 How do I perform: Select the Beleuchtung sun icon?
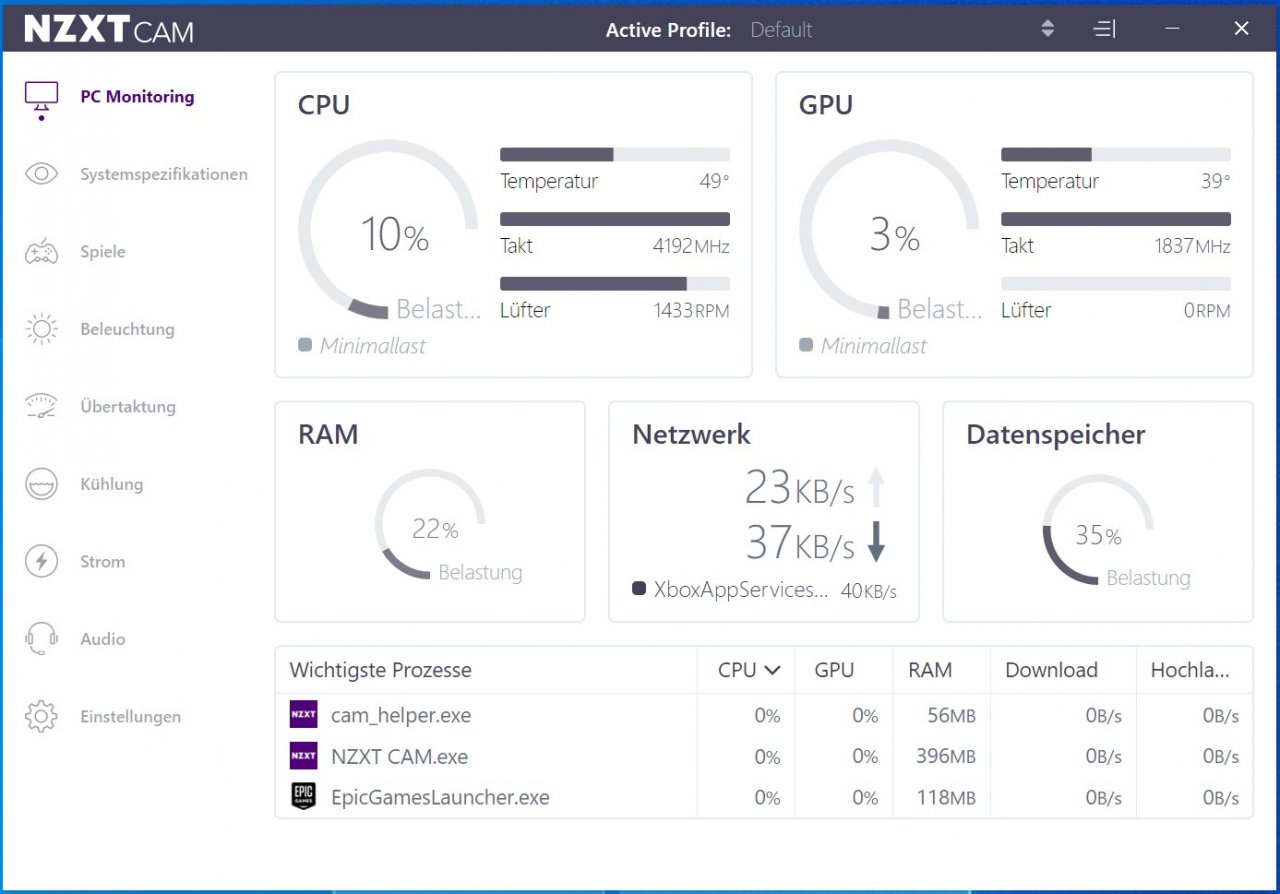[41, 329]
